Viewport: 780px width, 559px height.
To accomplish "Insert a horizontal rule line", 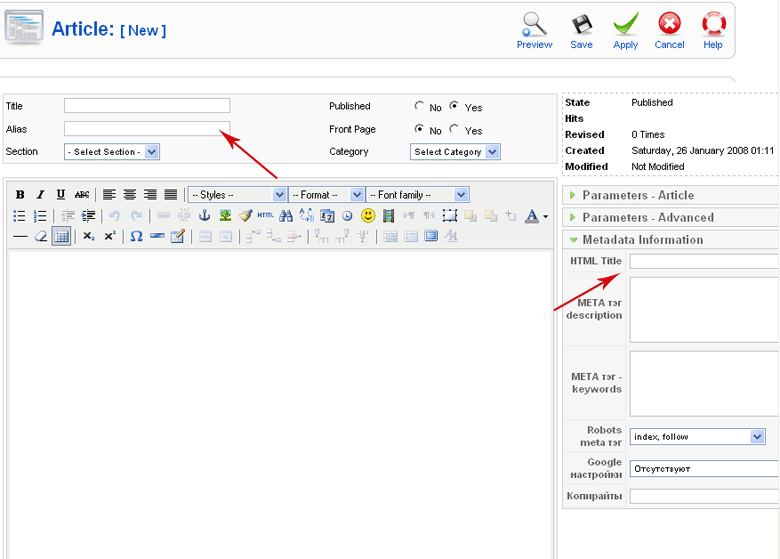I will point(20,237).
